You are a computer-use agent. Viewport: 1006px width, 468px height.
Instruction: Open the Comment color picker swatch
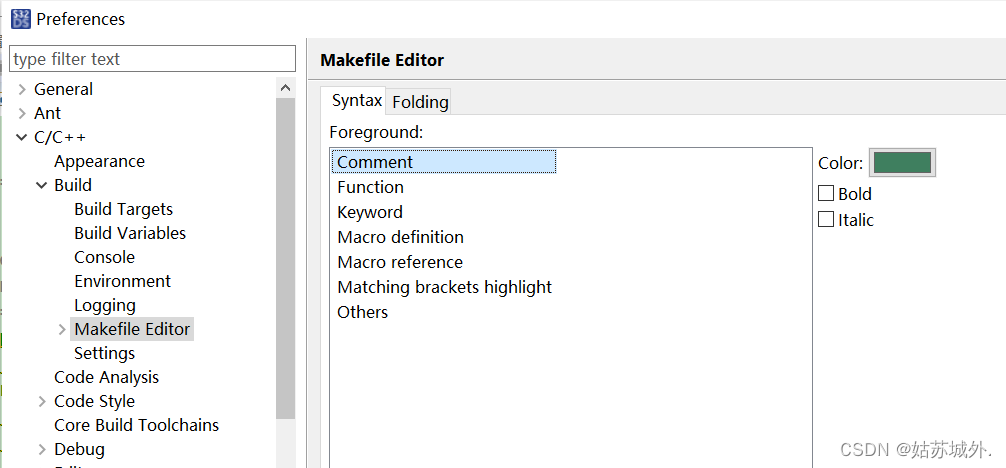tap(902, 162)
